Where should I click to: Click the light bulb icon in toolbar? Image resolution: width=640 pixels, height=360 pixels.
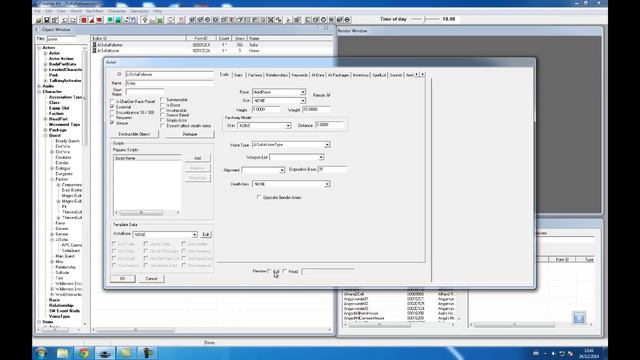tap(144, 20)
